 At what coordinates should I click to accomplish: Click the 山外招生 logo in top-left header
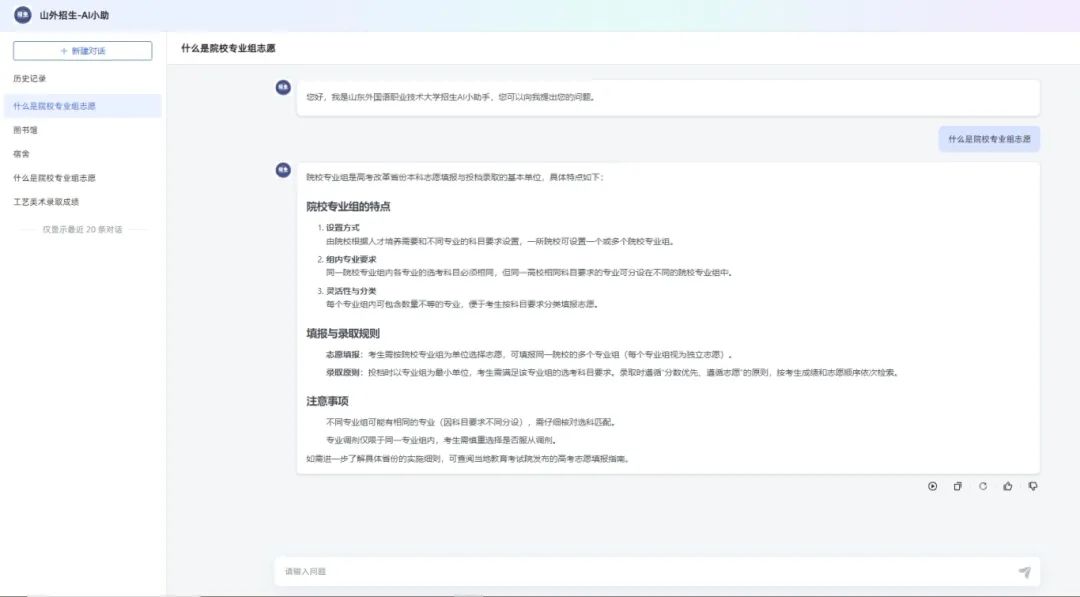(x=22, y=16)
